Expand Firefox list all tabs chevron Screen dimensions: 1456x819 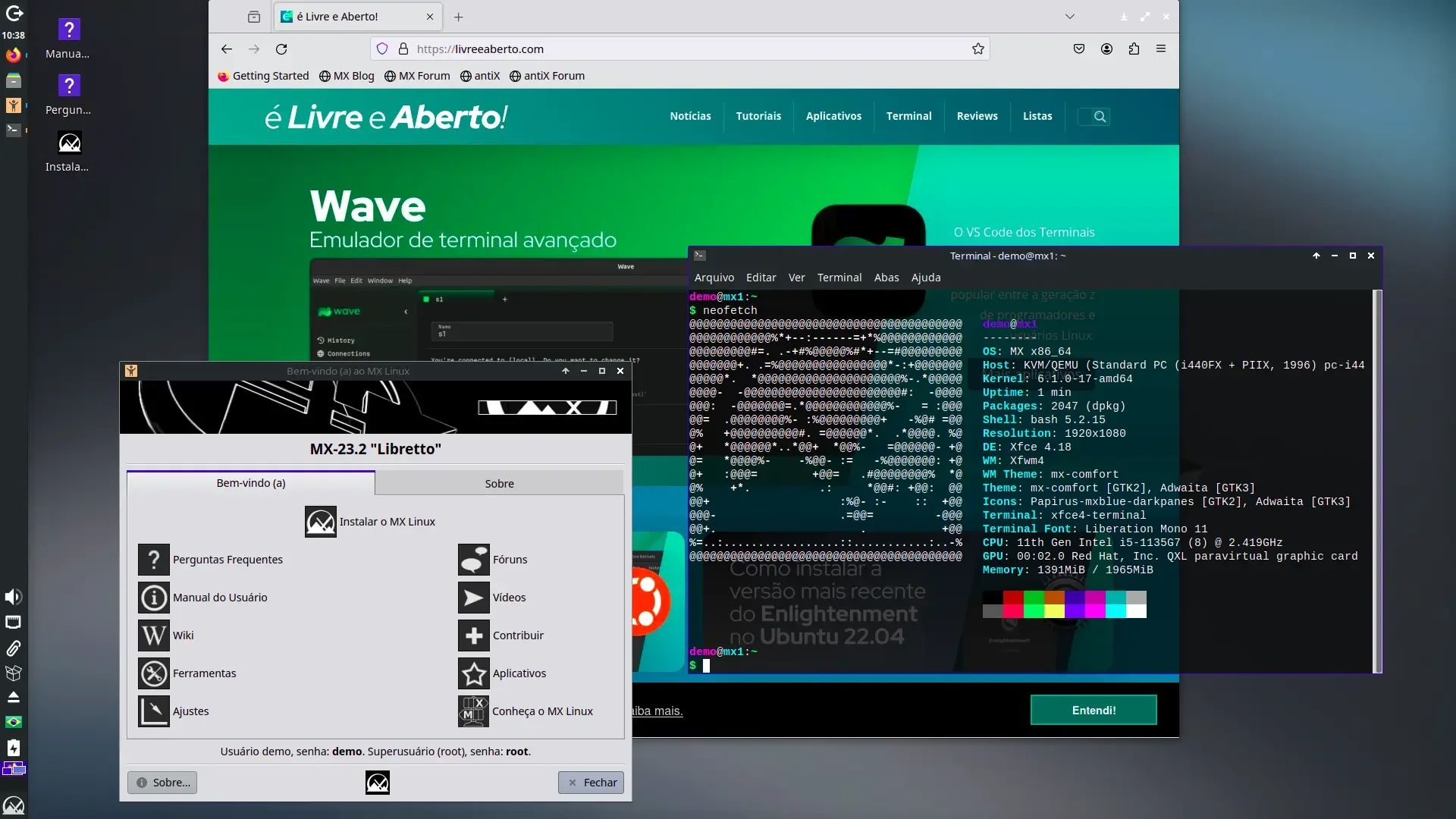point(1070,17)
